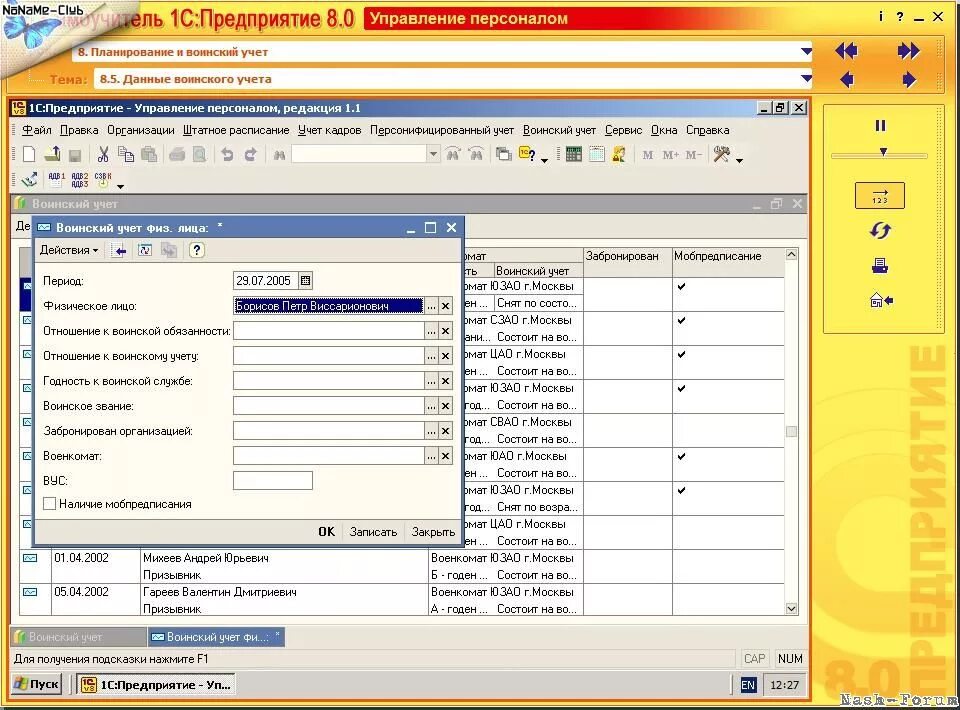Image resolution: width=960 pixels, height=710 pixels.
Task: Open the Файл menu
Action: [x=37, y=130]
